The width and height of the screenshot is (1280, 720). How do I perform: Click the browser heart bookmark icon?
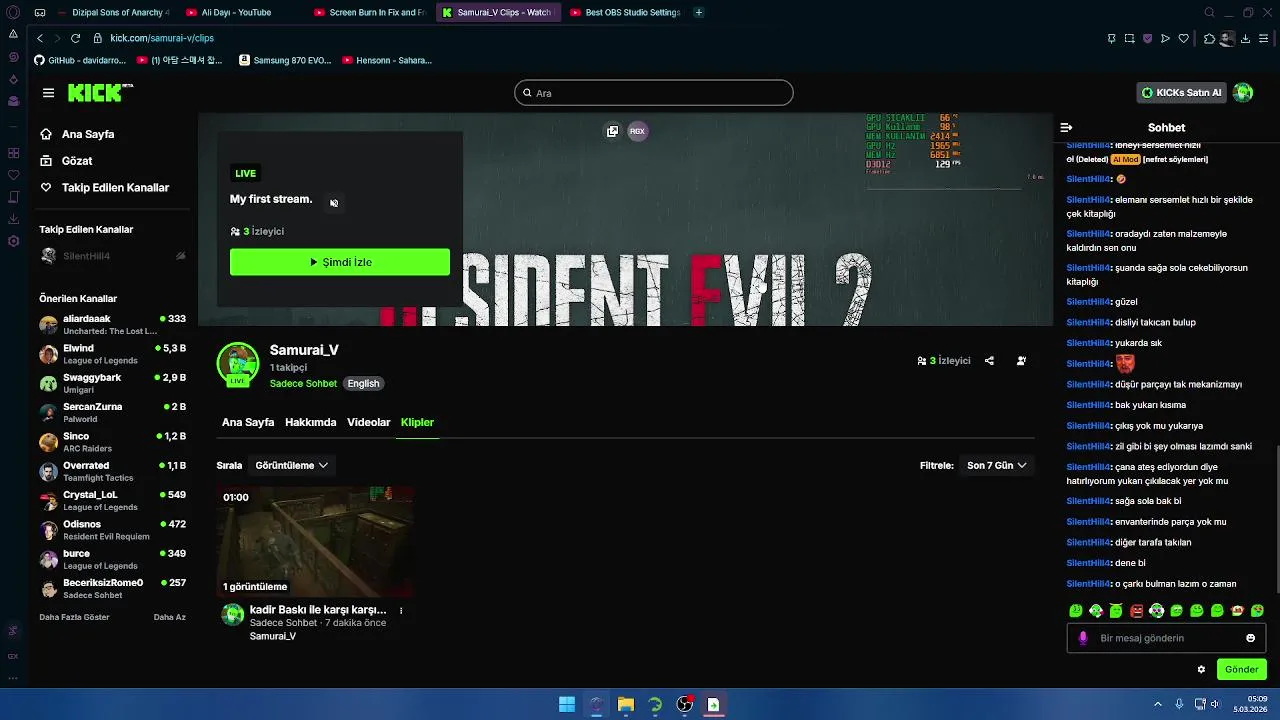click(1183, 38)
